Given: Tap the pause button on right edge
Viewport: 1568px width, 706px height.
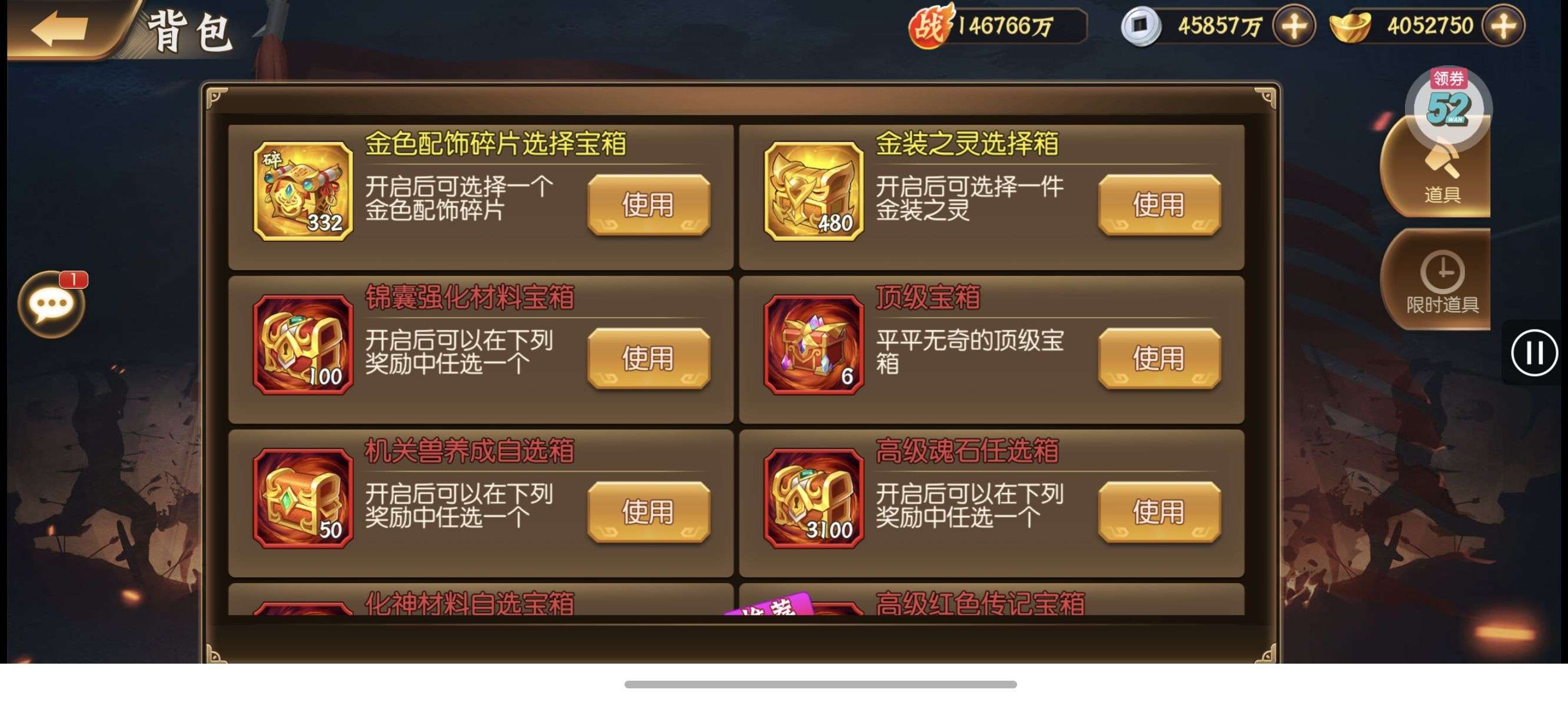Looking at the screenshot, I should tap(1534, 352).
